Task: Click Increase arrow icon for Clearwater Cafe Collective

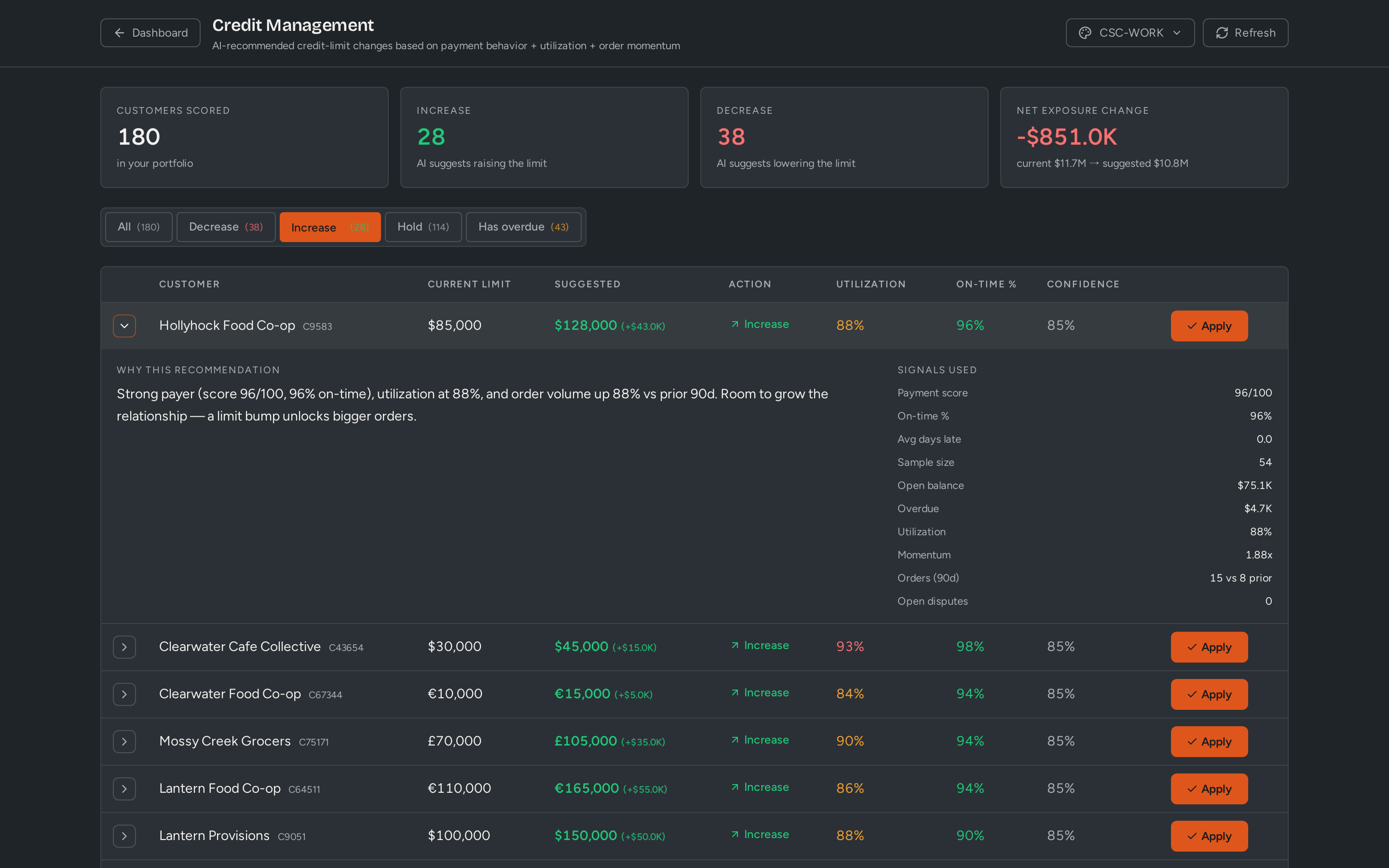Action: coord(735,645)
